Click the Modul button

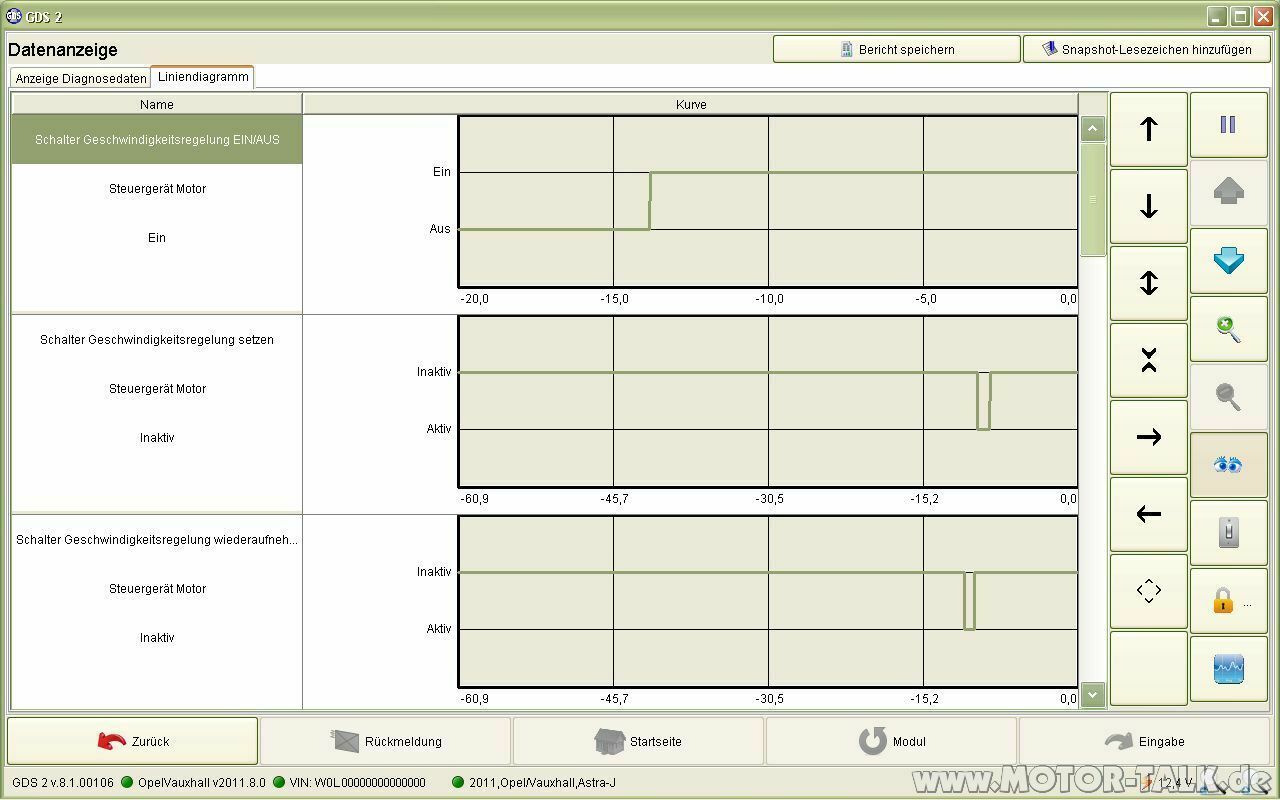[x=892, y=741]
